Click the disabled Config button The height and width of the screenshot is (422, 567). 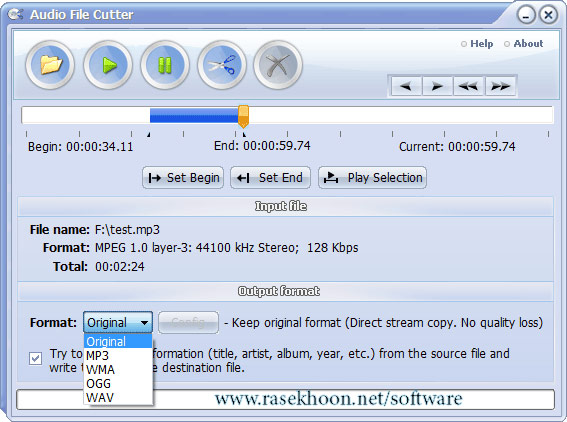pyautogui.click(x=188, y=322)
